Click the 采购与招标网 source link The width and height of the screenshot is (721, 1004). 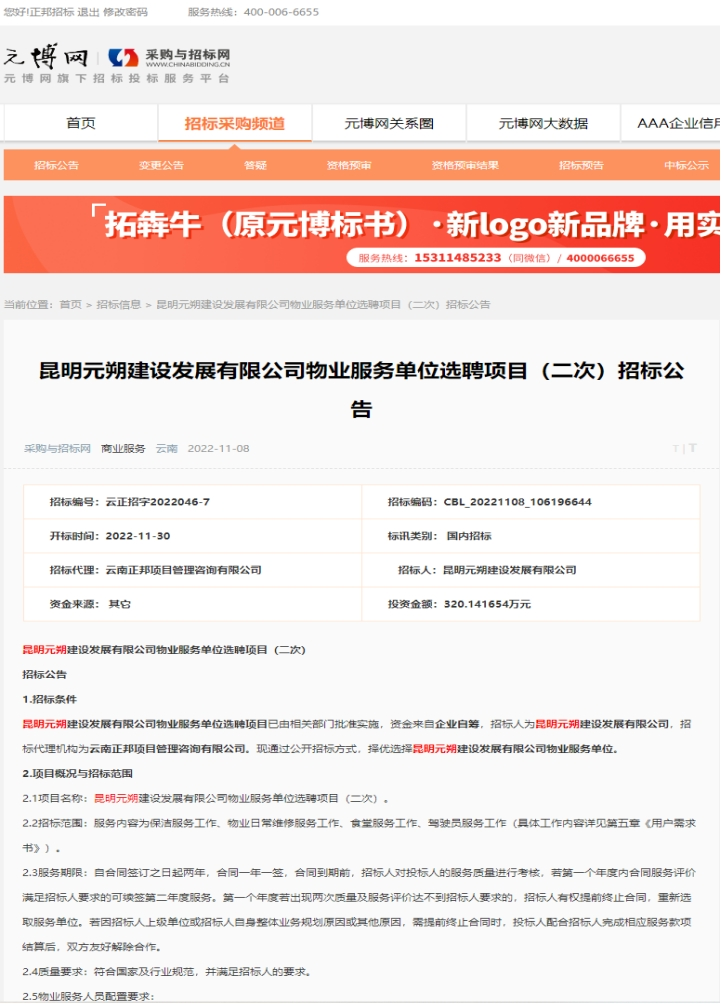click(x=57, y=449)
